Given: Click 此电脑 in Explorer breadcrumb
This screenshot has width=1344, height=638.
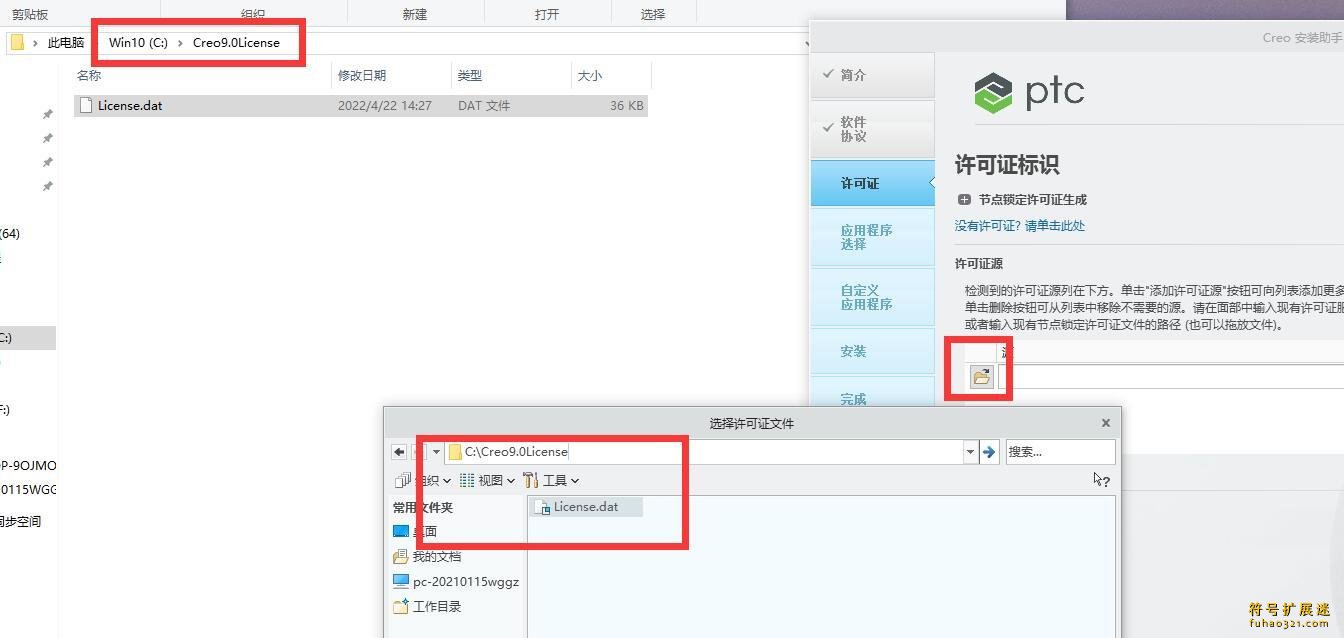Looking at the screenshot, I should click(x=66, y=43).
